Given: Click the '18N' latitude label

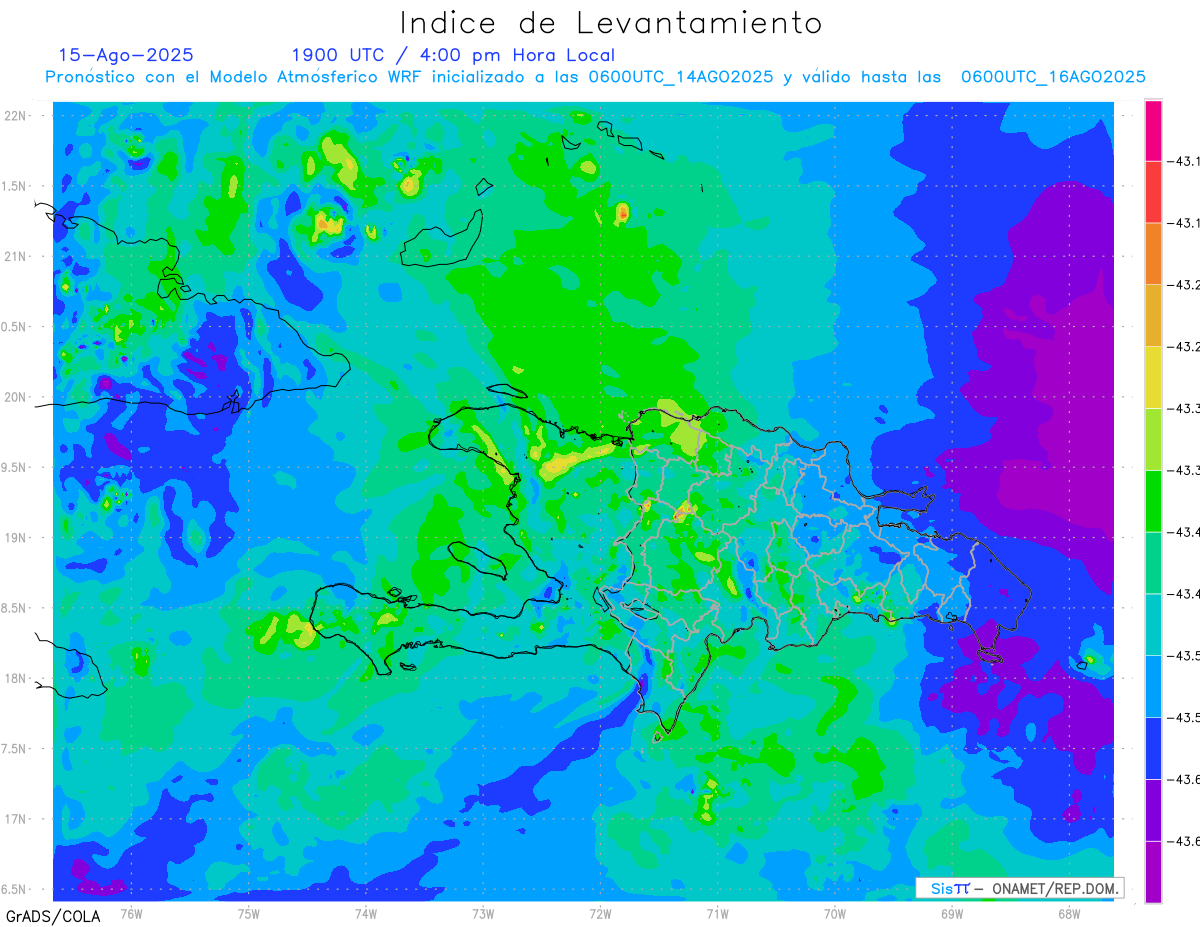Looking at the screenshot, I should click(x=17, y=678).
